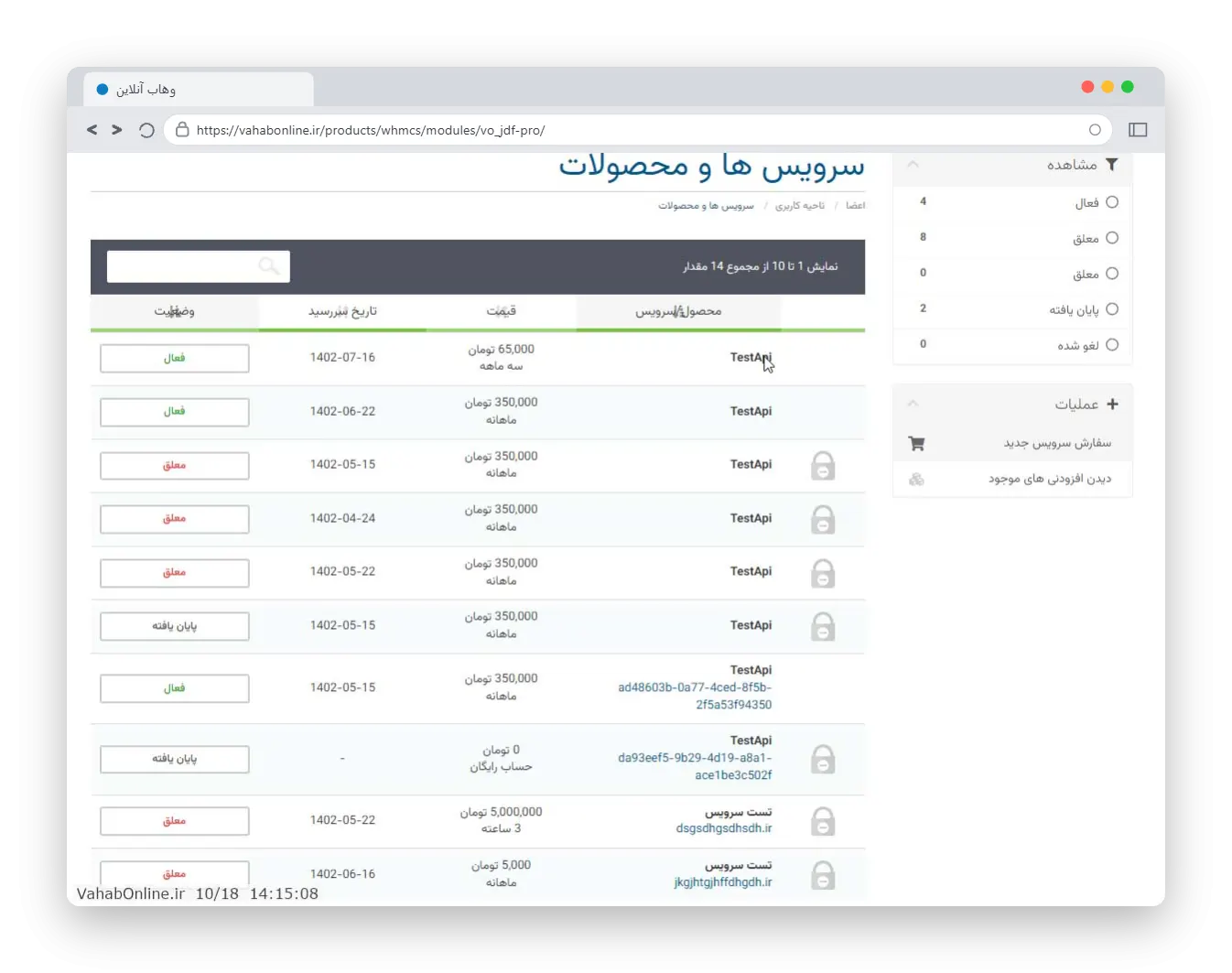
Task: Click the پایان یافته status button for the free account
Action: pos(175,759)
